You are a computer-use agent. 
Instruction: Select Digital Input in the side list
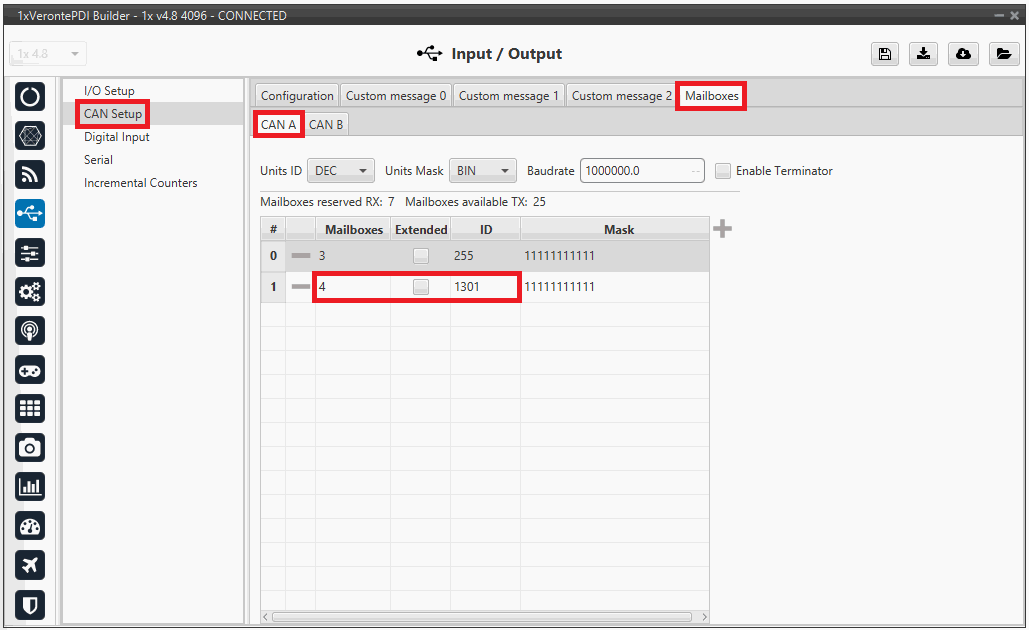point(116,137)
